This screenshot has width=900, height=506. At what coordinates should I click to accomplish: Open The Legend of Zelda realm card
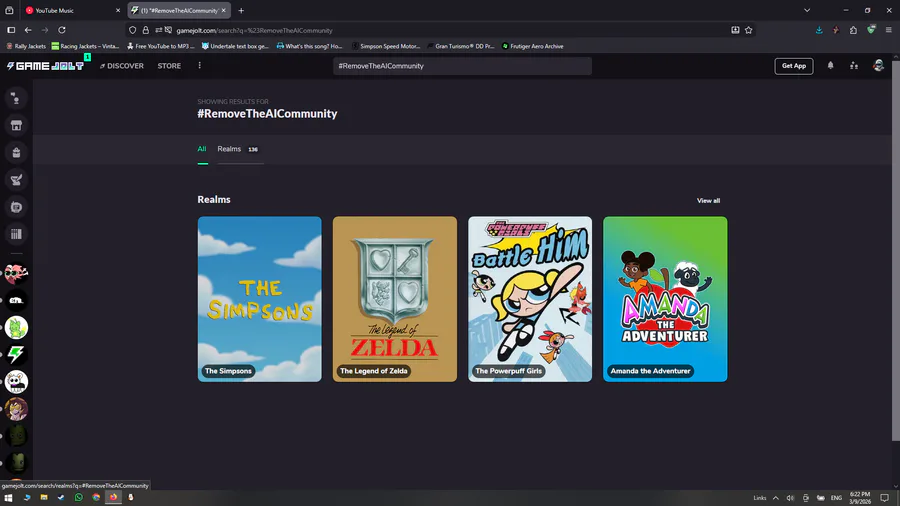395,299
